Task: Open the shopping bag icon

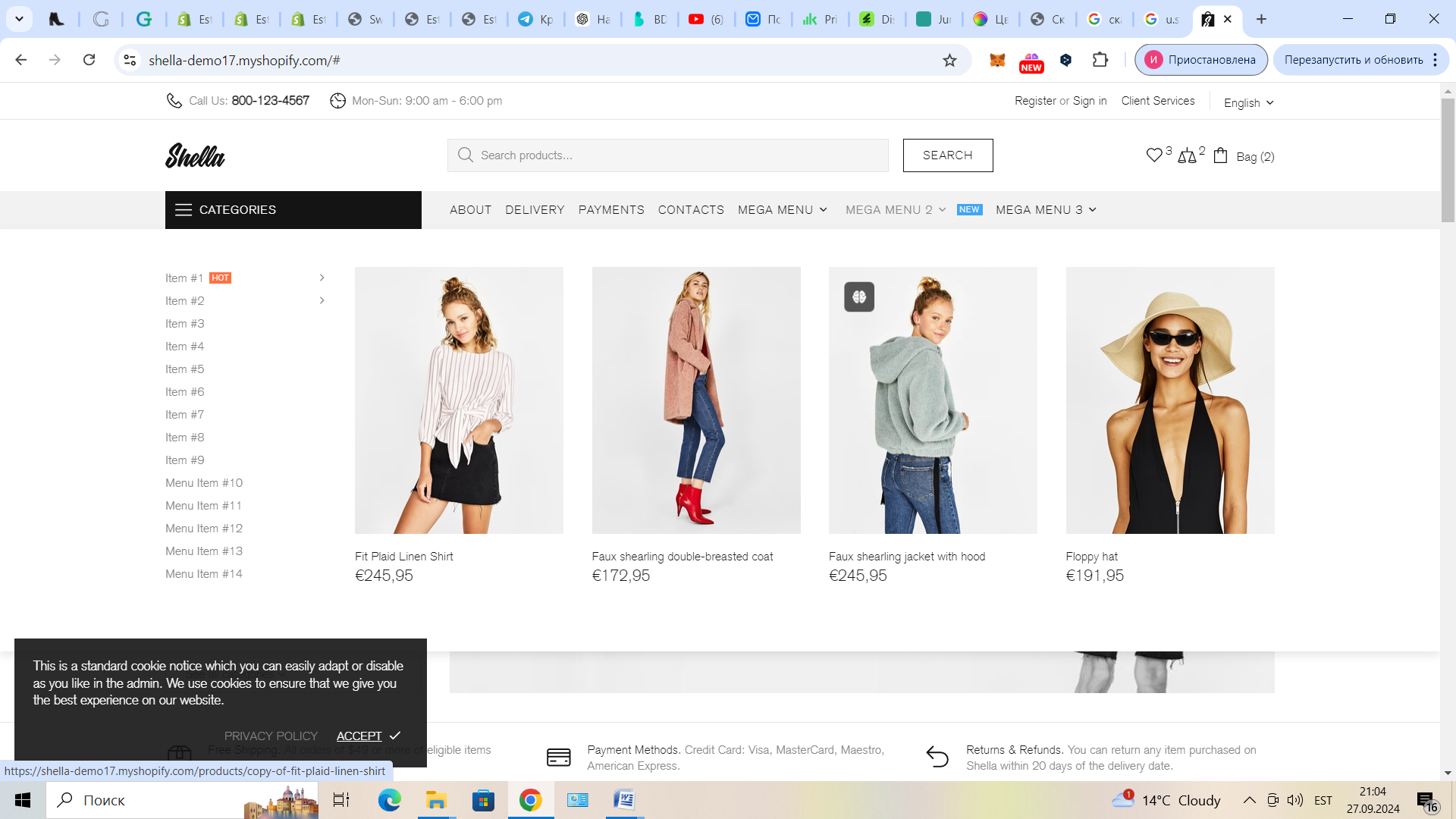Action: (1220, 155)
